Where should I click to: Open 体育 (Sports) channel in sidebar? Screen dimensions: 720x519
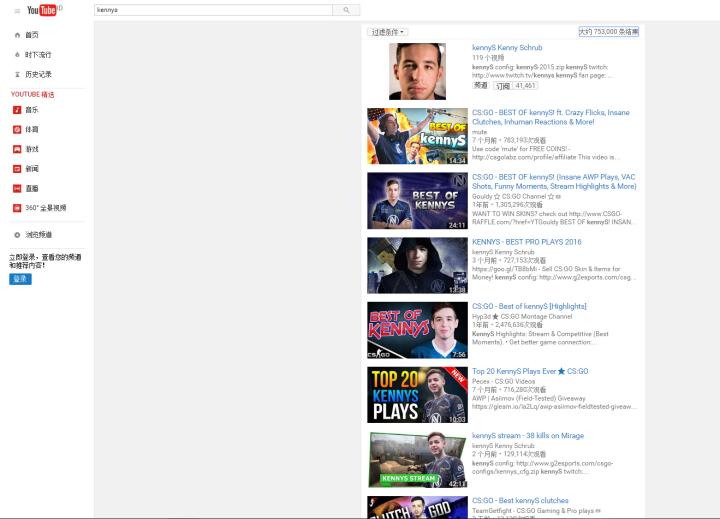point(32,129)
